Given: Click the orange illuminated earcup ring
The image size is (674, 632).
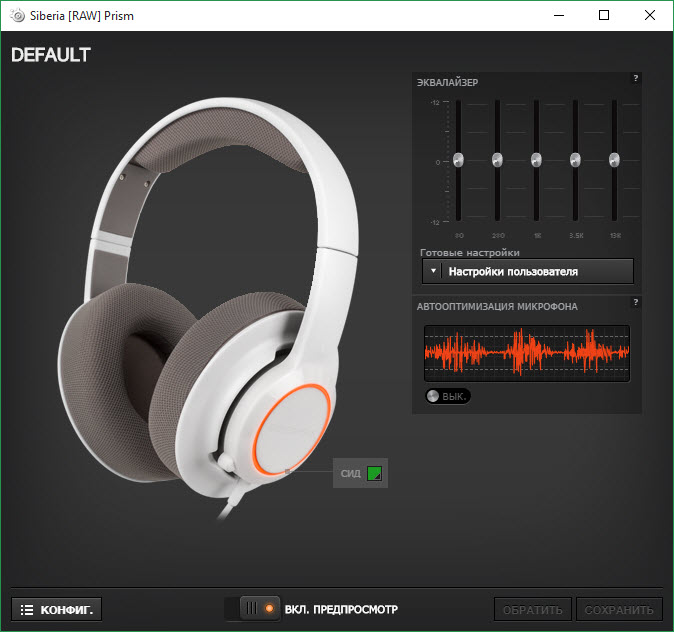Looking at the screenshot, I should point(291,430).
